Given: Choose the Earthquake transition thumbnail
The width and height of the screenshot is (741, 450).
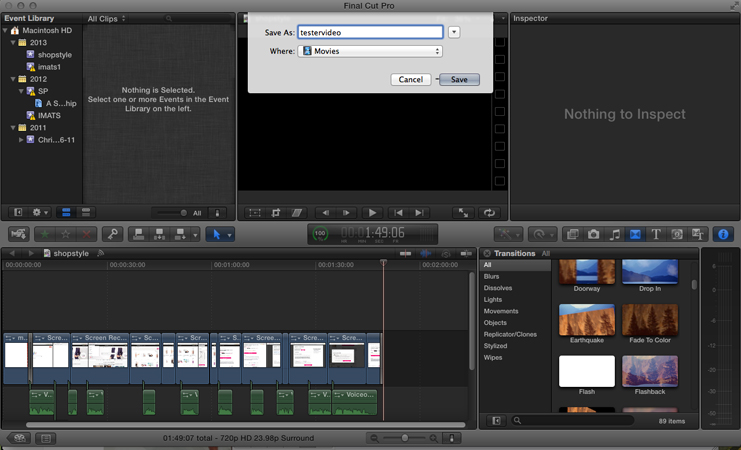Looking at the screenshot, I should 587,320.
